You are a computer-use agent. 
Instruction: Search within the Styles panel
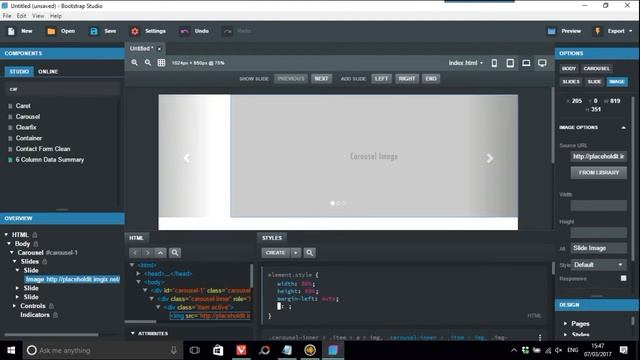tap(310, 253)
